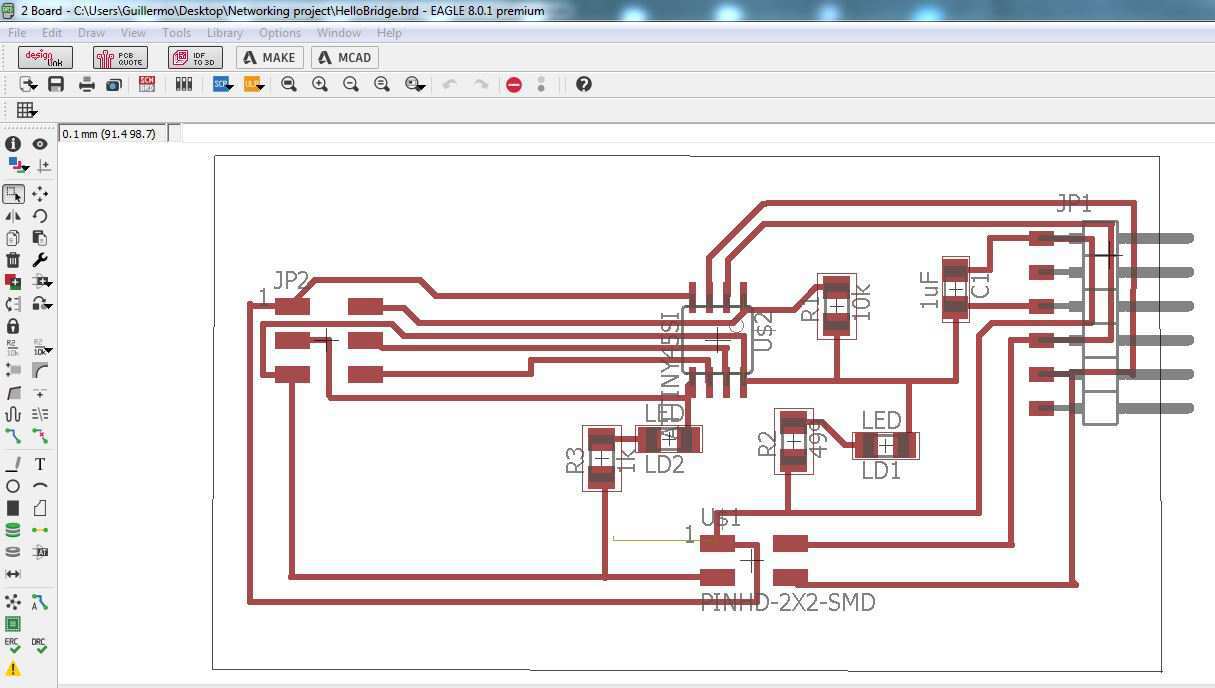The height and width of the screenshot is (688, 1215).
Task: Select the Text tool
Action: [40, 464]
